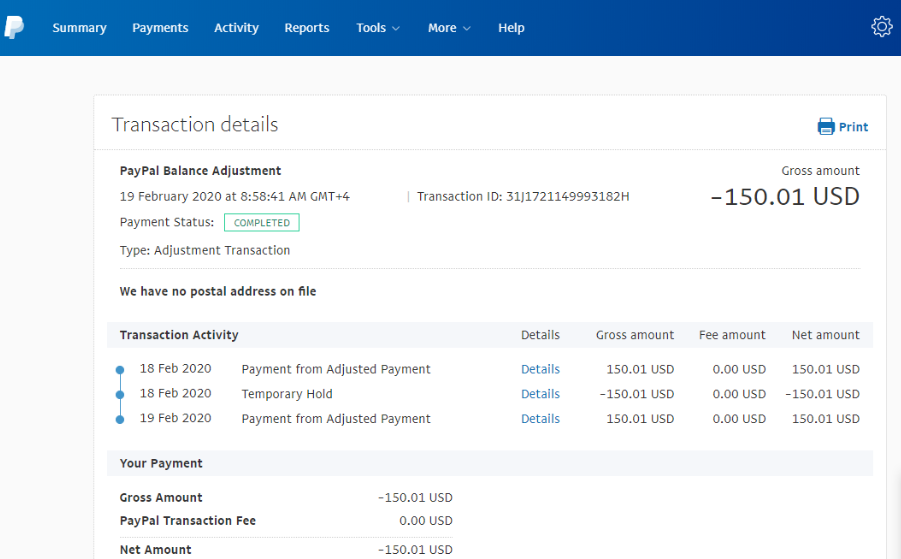Click the large -150.01 USD gross amount
Image resolution: width=901 pixels, height=559 pixels.
click(x=785, y=196)
